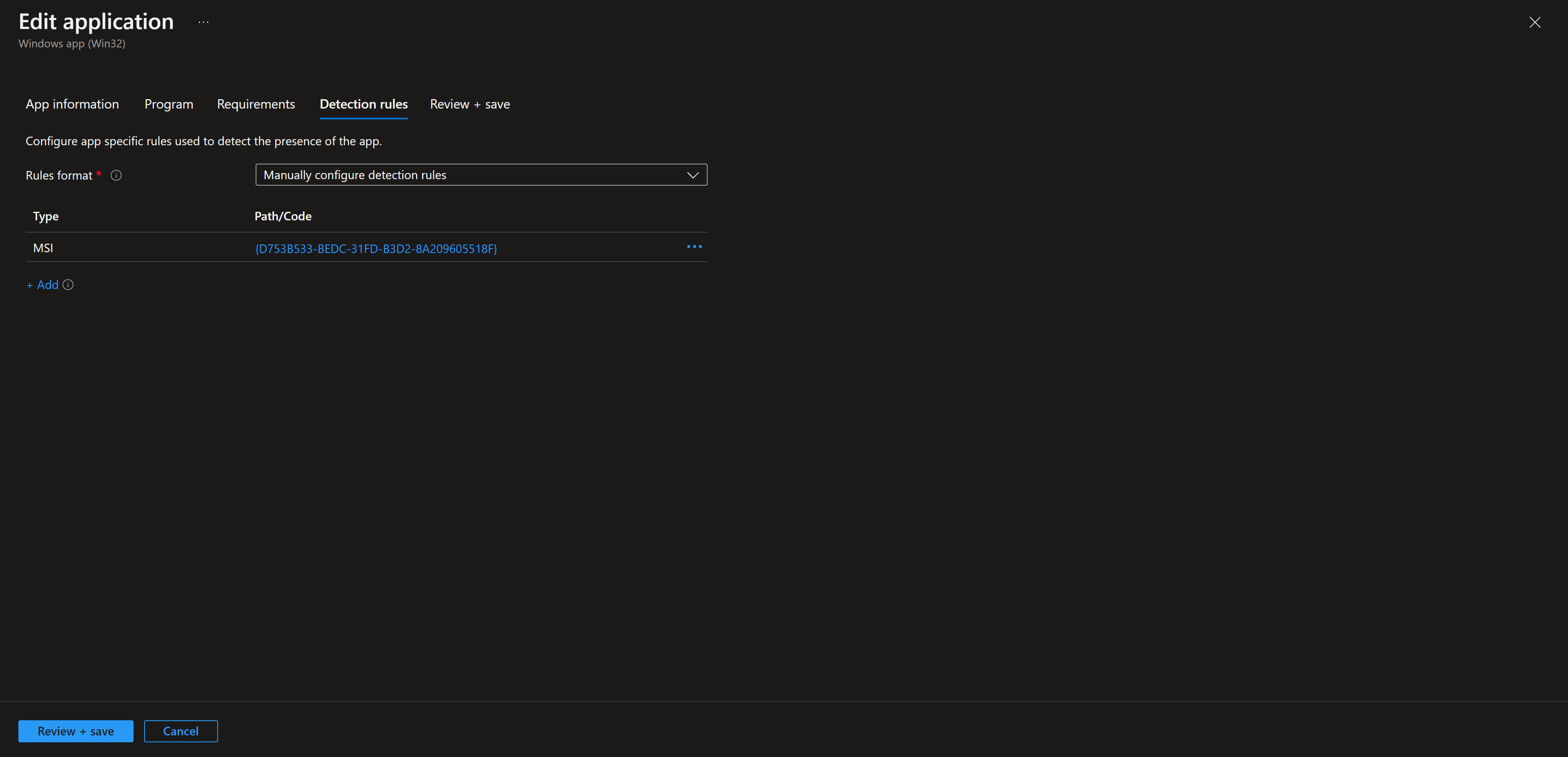Select the Detection rules tab

(363, 104)
